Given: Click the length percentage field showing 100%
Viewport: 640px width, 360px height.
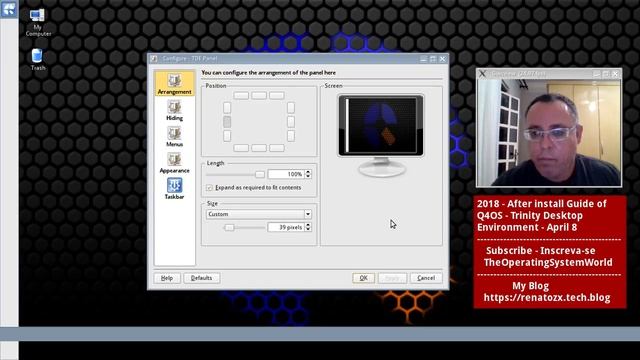Looking at the screenshot, I should point(286,174).
